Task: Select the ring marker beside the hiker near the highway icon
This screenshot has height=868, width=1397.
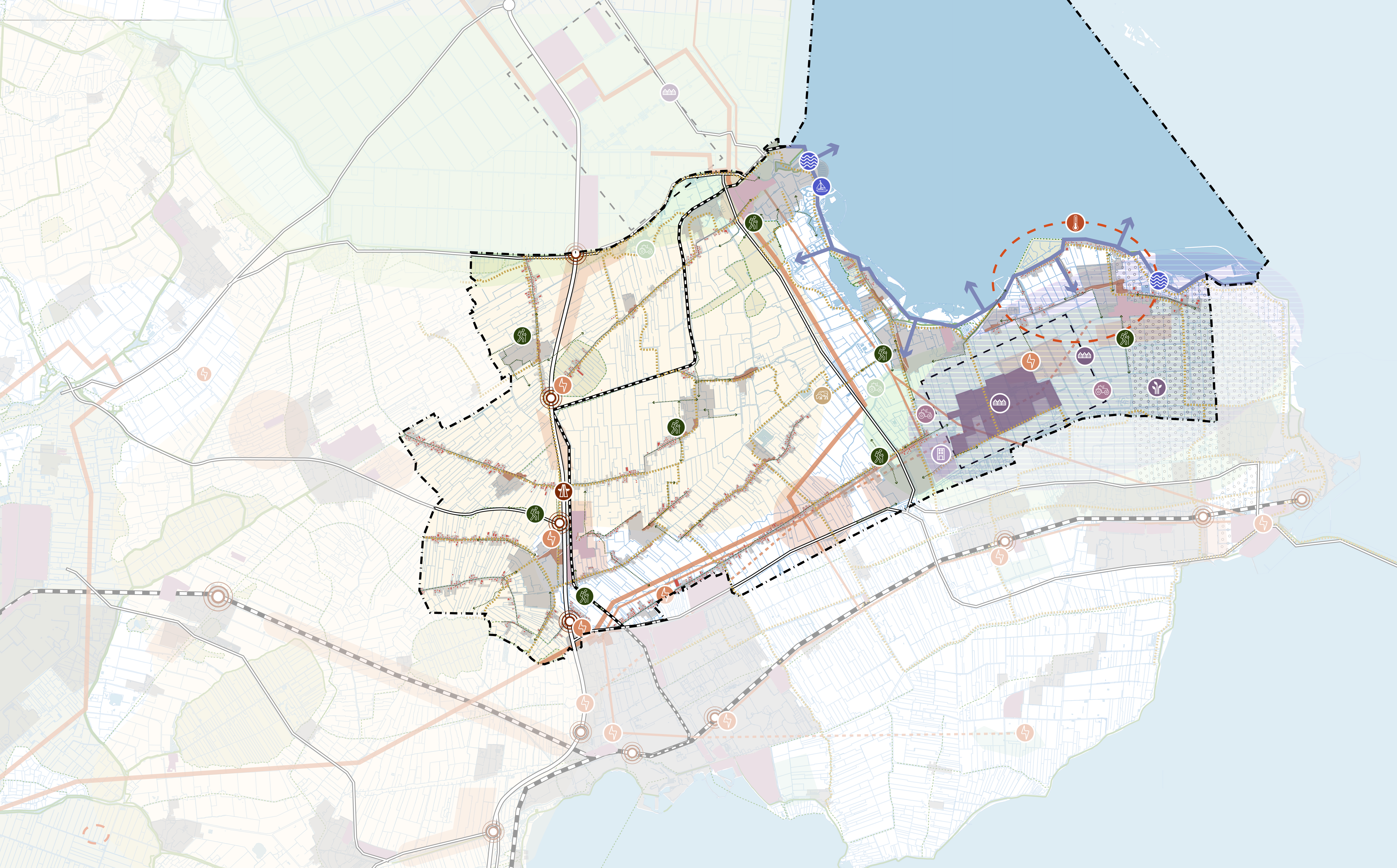Action: (x=560, y=522)
